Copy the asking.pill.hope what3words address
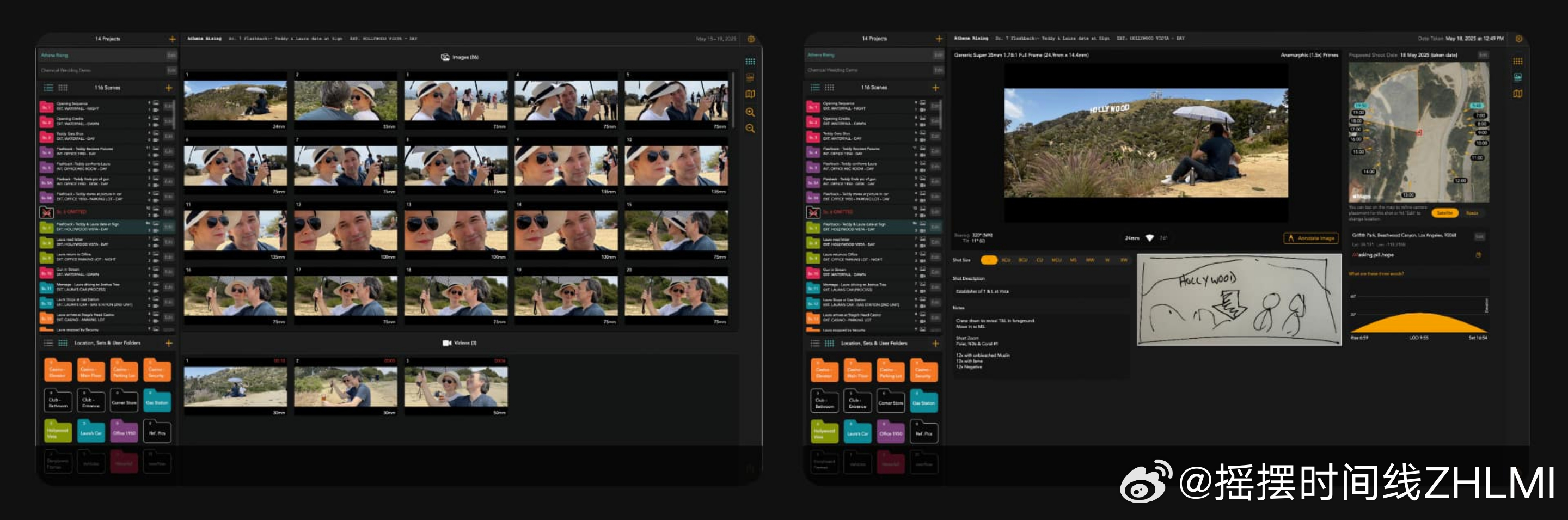The height and width of the screenshot is (520, 1568). coord(1479,255)
